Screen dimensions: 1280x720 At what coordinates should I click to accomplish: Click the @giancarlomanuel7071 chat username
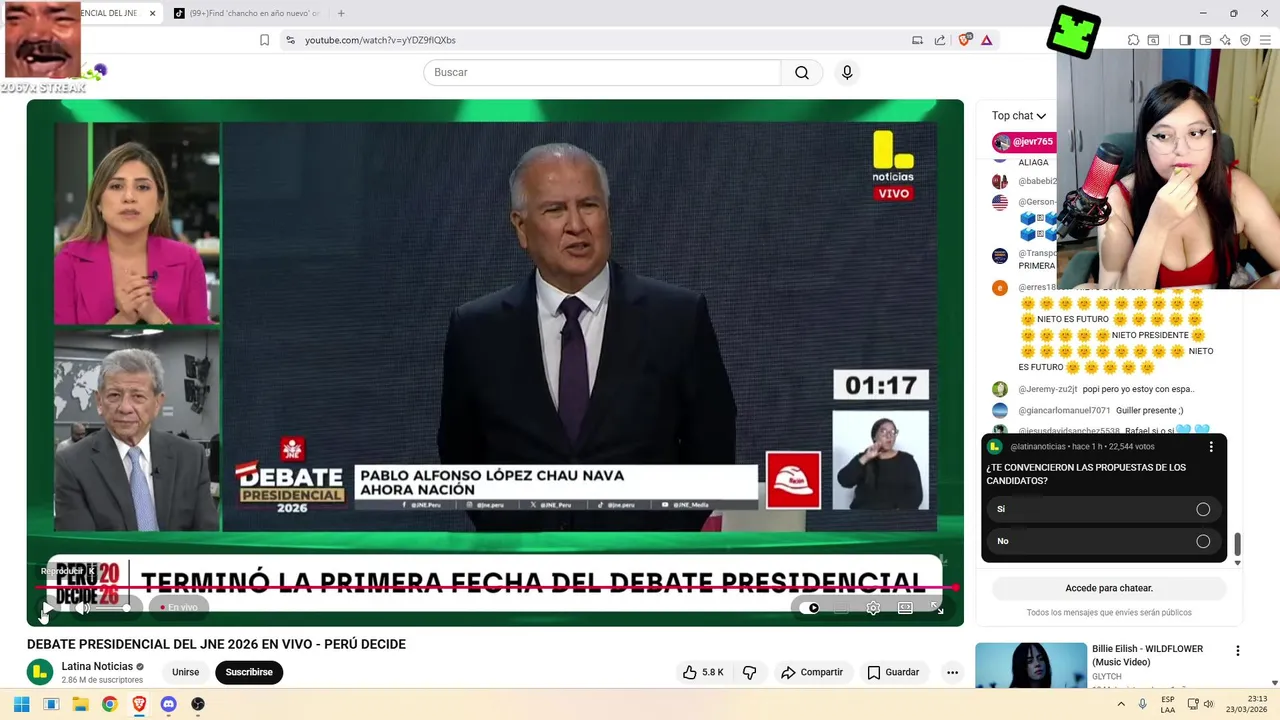point(1064,410)
